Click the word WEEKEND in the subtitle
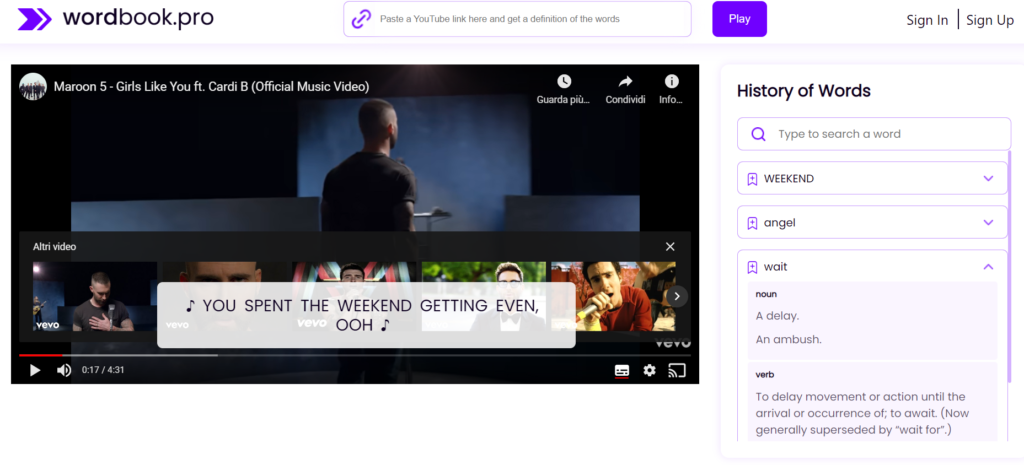Screen dimensions: 1024x465 point(372,306)
